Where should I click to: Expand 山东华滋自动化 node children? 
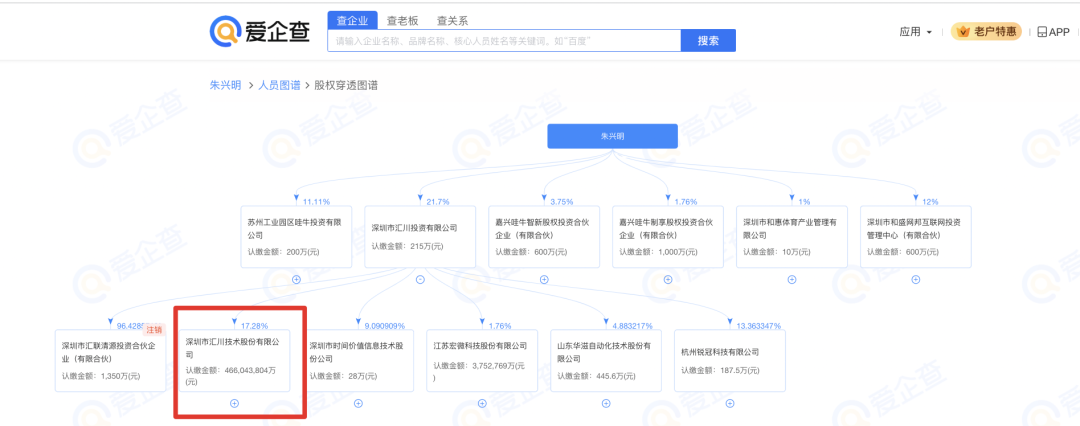(x=606, y=403)
